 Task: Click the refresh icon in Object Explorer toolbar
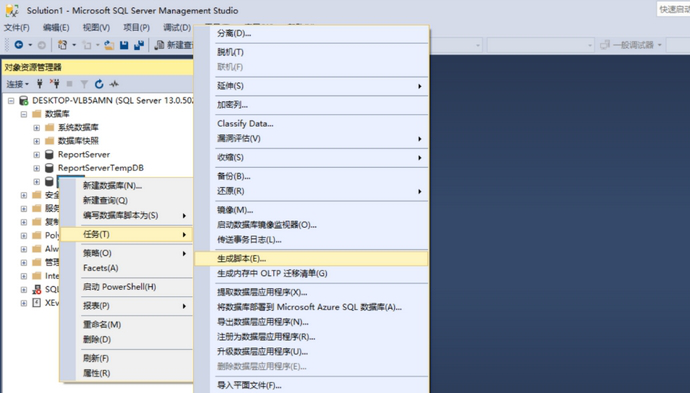pos(99,84)
